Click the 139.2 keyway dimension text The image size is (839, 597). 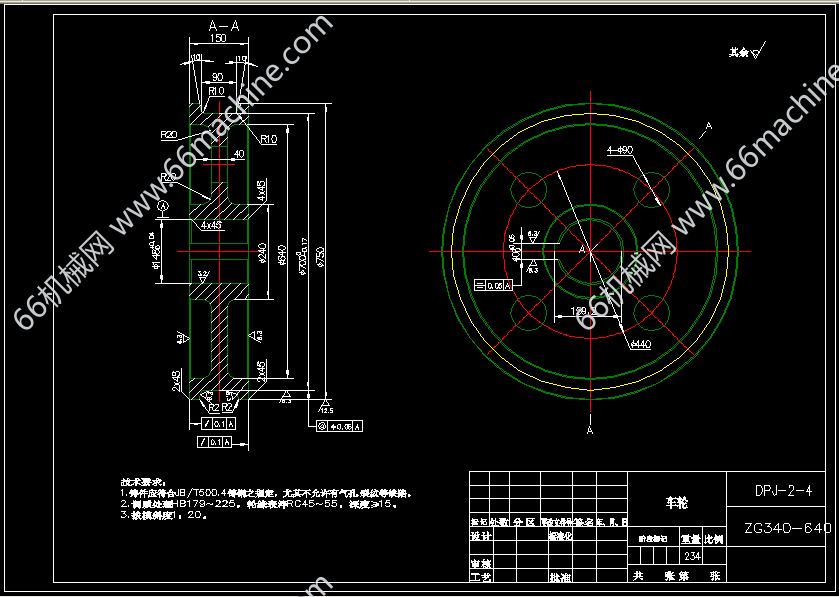point(585,311)
